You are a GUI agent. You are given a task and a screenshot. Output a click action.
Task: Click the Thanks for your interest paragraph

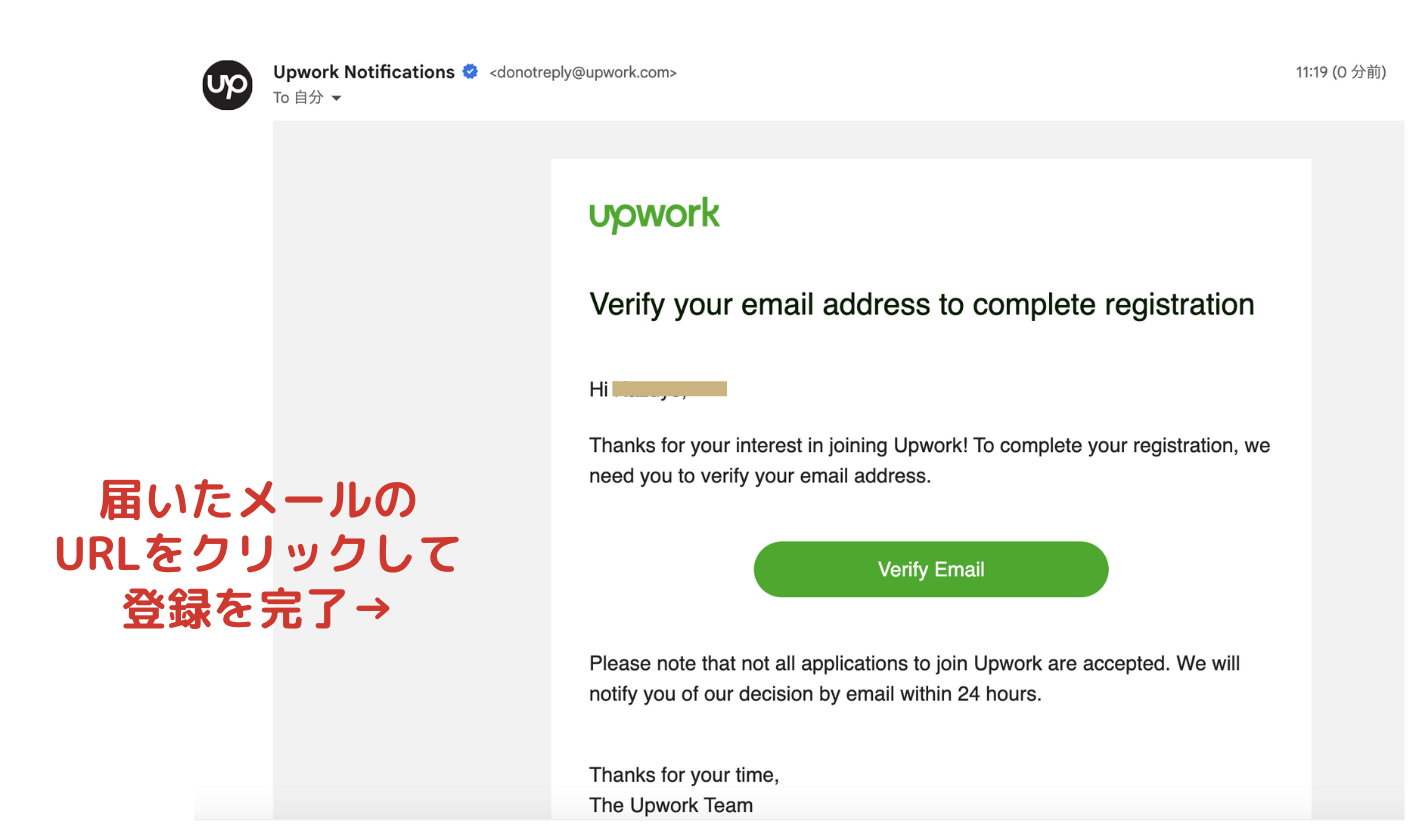click(x=930, y=461)
